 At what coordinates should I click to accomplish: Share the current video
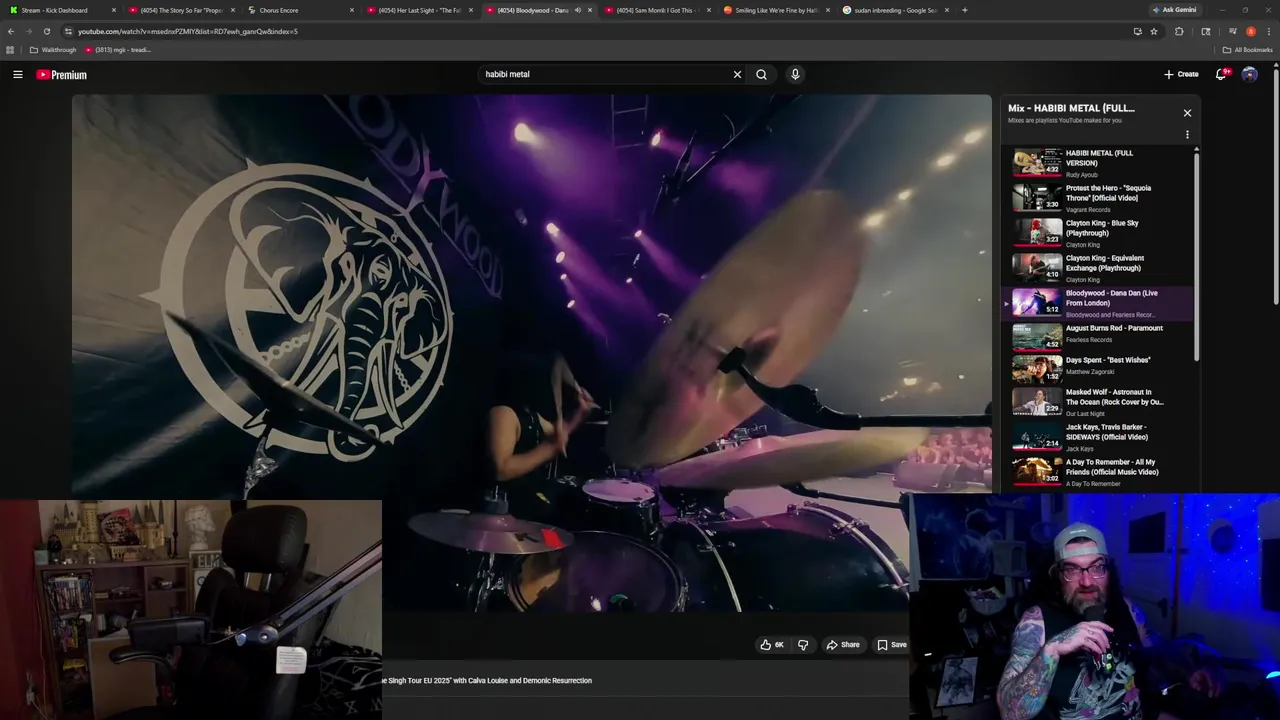tap(843, 645)
